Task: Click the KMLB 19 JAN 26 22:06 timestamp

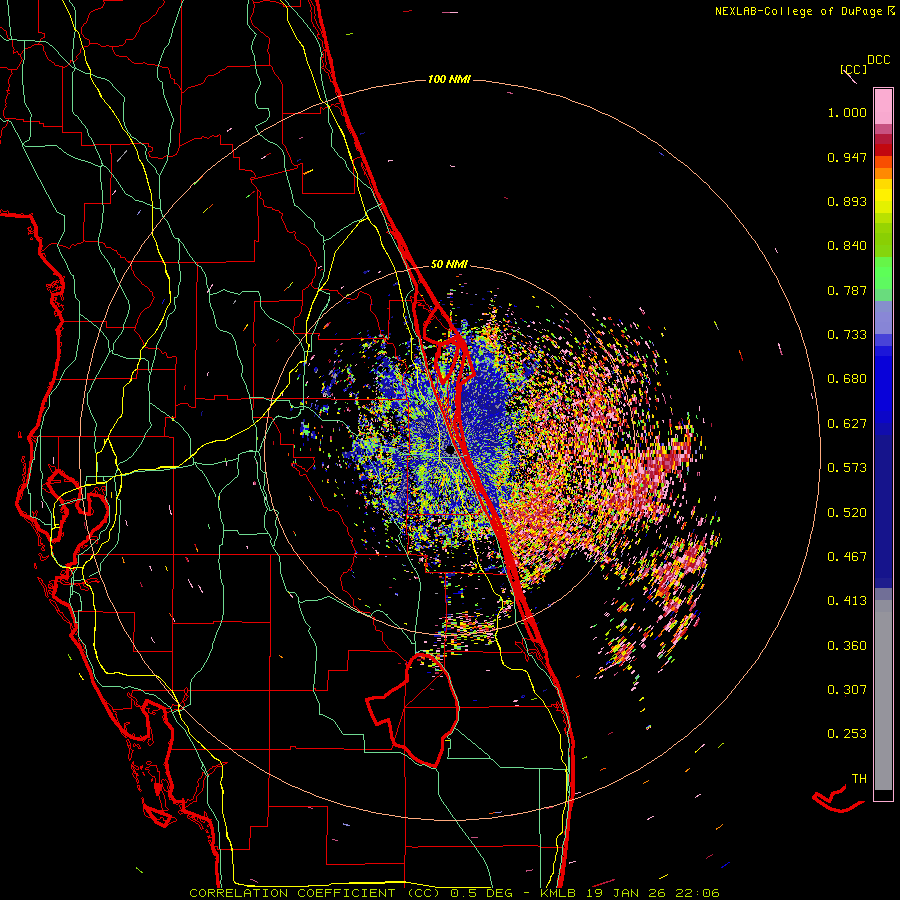Action: tap(630, 893)
